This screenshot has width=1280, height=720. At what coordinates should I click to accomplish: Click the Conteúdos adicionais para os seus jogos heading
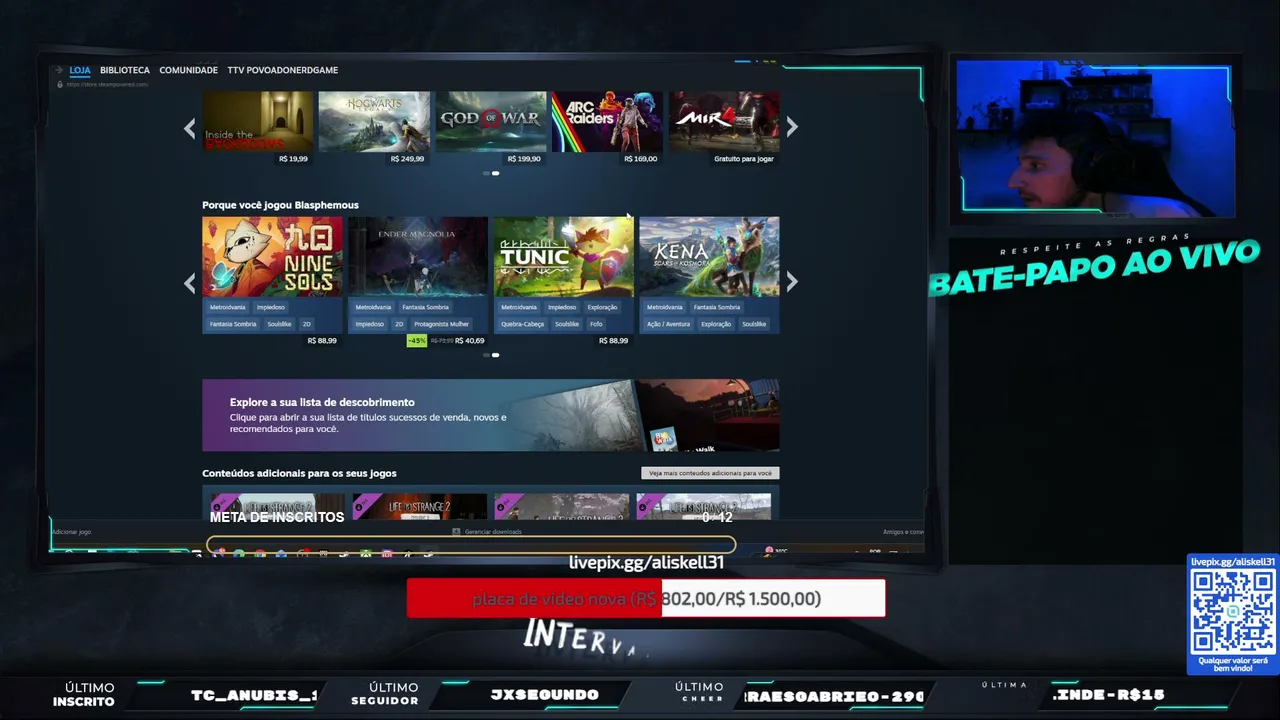click(x=299, y=473)
